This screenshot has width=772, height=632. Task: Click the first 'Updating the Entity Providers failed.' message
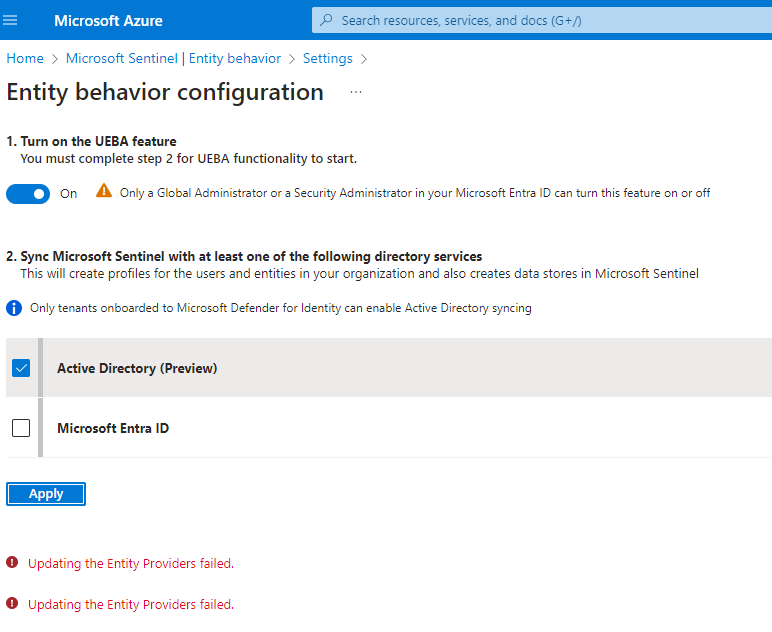(131, 563)
